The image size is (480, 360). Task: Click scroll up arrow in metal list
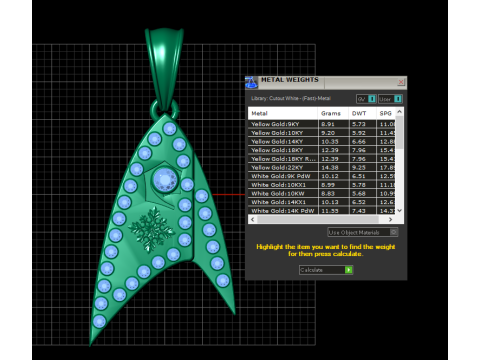pos(400,111)
